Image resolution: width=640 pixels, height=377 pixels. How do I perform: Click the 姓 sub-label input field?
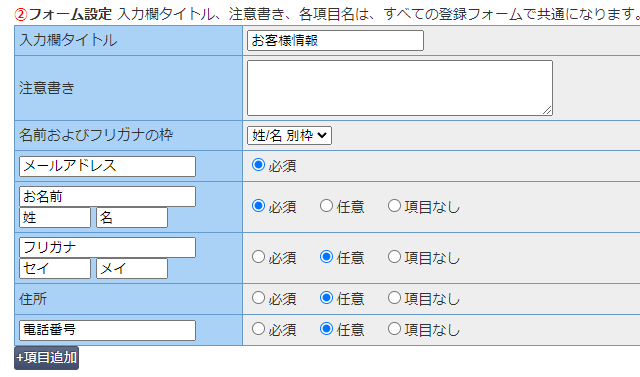click(x=55, y=217)
